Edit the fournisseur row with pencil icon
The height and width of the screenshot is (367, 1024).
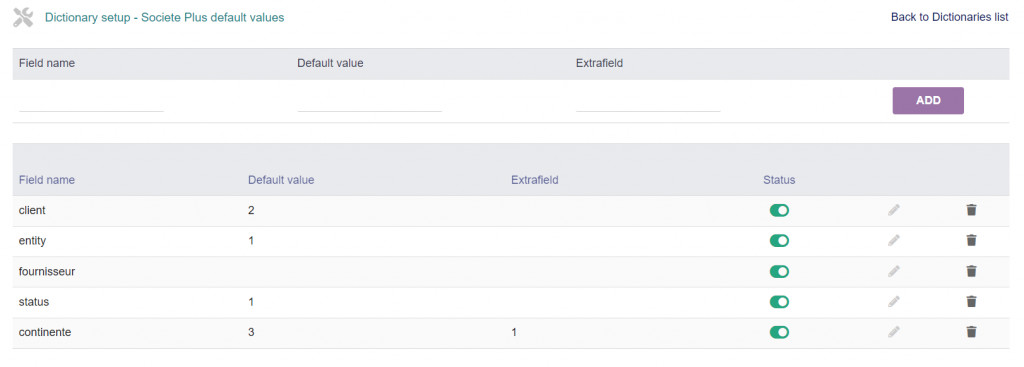point(893,271)
